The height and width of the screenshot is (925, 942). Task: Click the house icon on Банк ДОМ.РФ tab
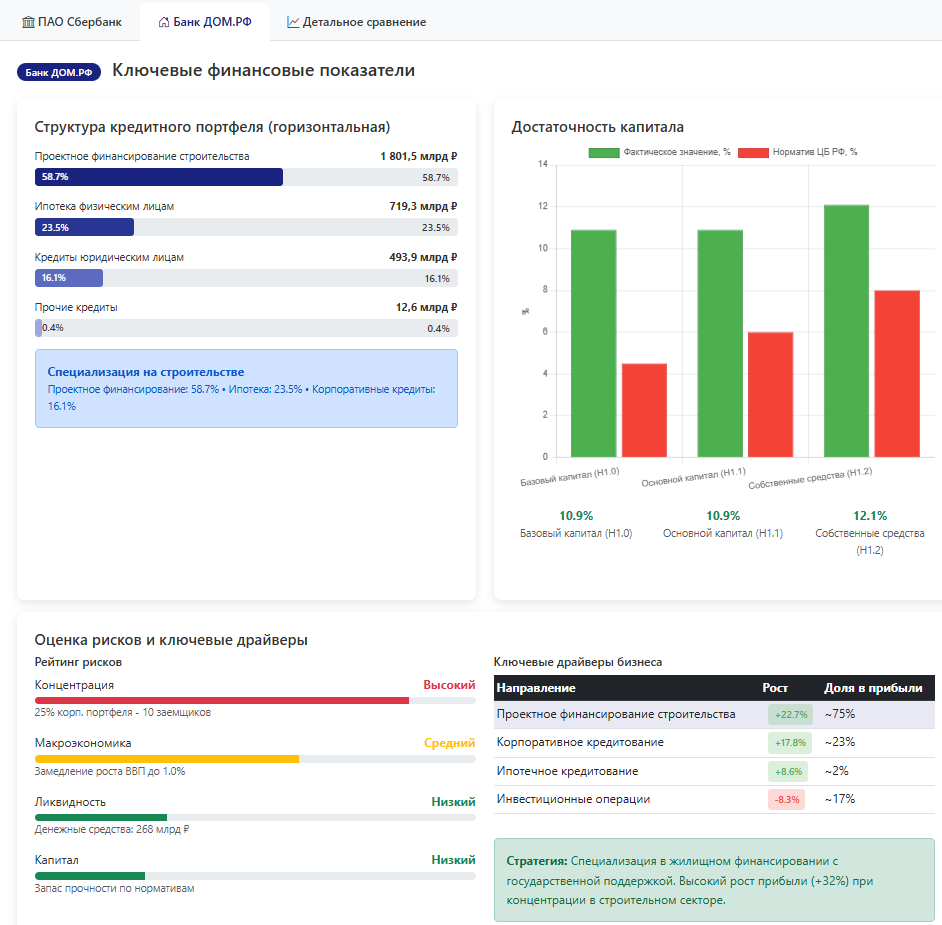(164, 22)
